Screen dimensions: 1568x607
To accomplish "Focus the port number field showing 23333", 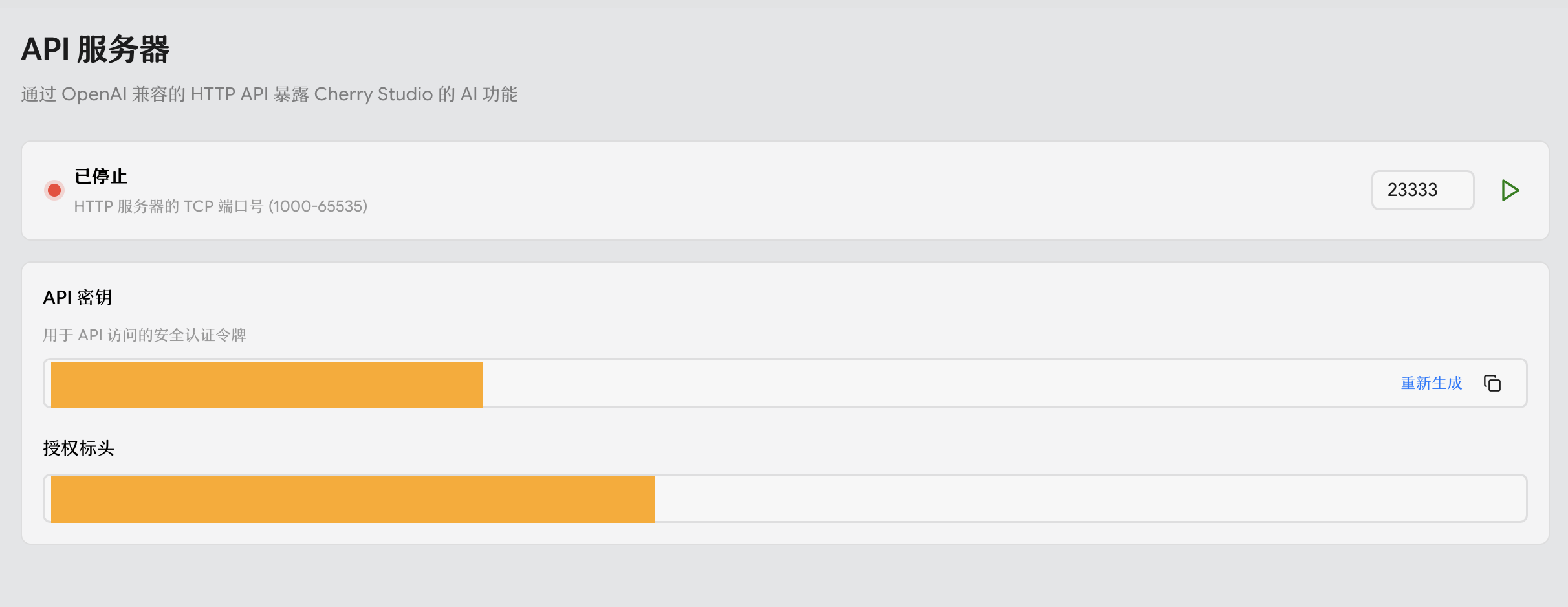I will pos(1422,190).
